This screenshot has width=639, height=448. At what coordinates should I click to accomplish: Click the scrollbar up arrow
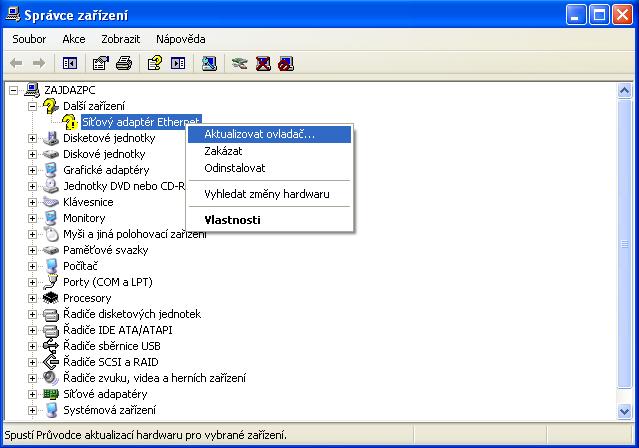pos(624,90)
